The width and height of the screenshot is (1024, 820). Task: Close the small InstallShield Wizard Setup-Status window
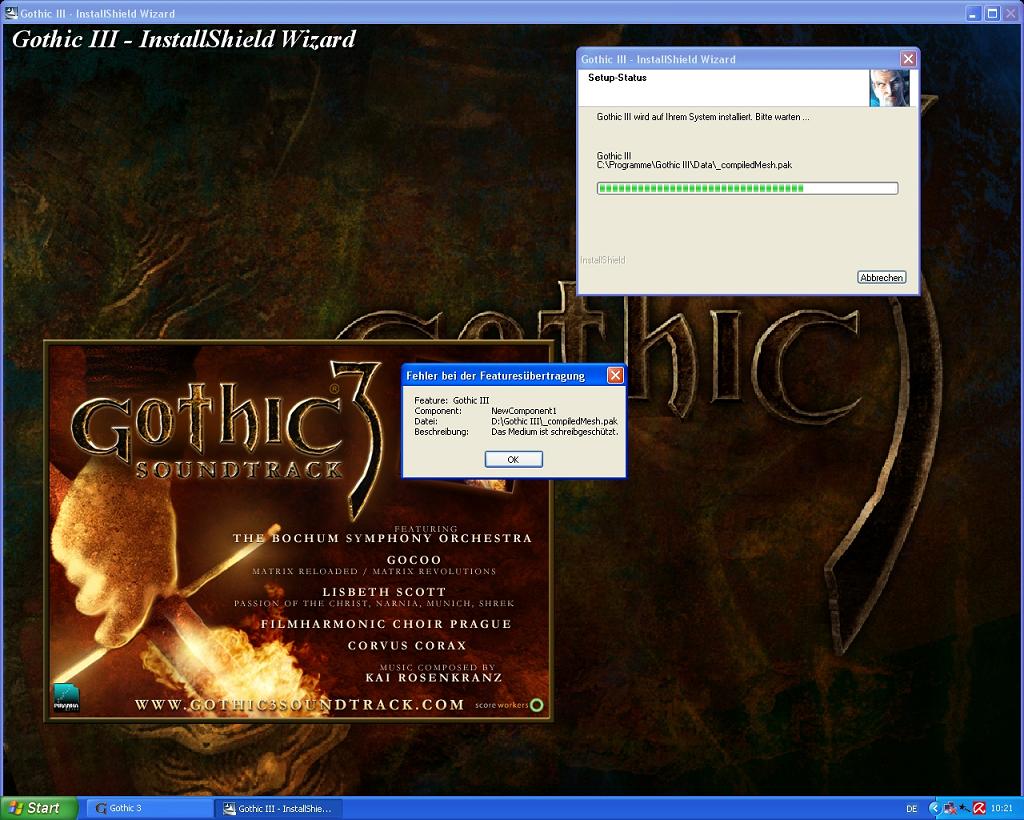[908, 59]
